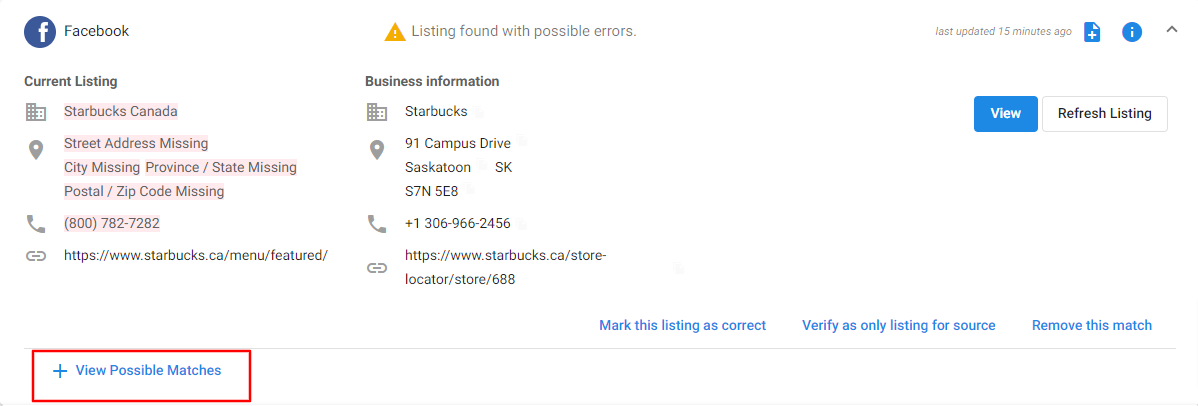Click Remove this match link
Image resolution: width=1198 pixels, height=406 pixels.
coord(1092,325)
